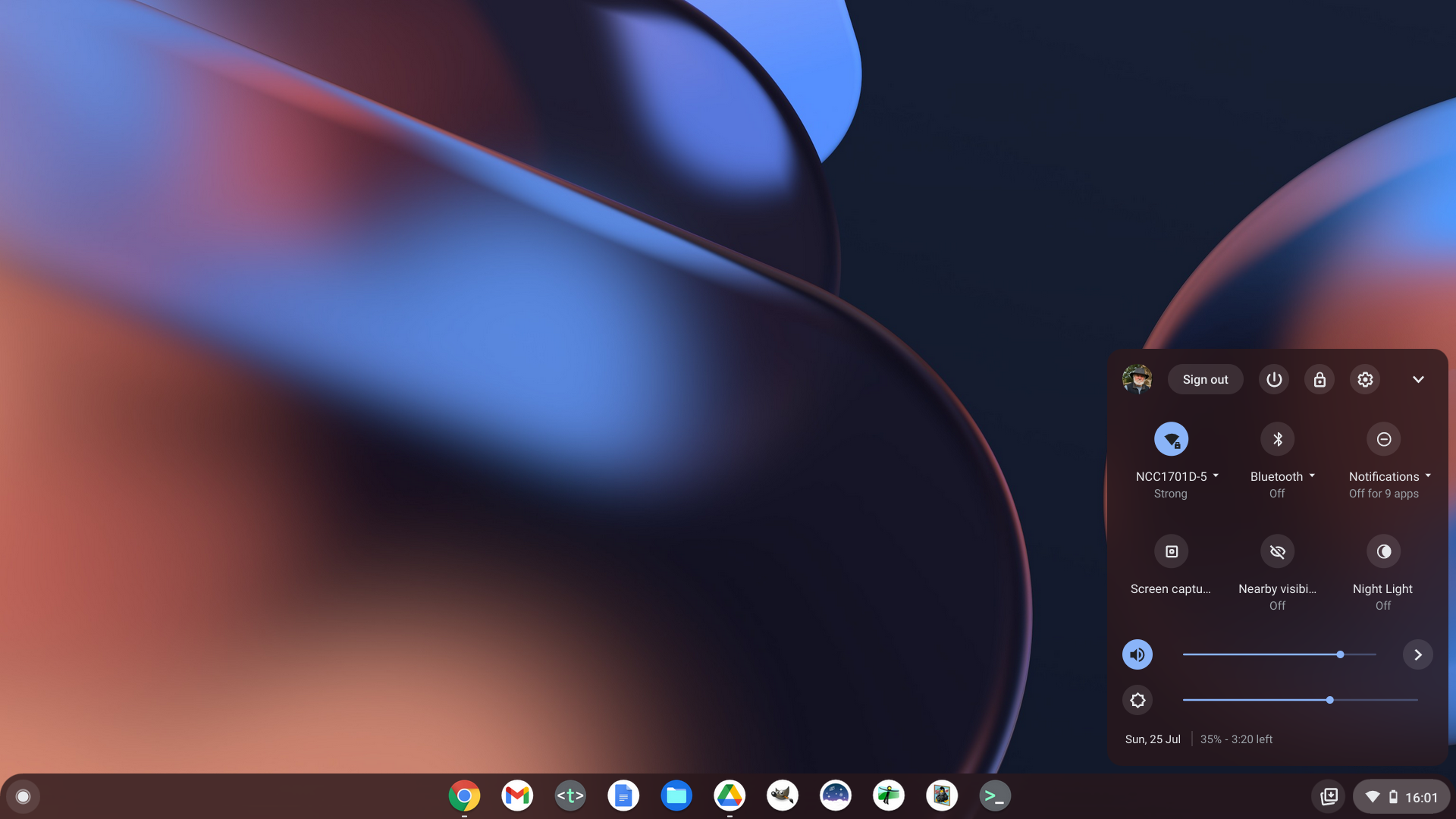Click the Notifications do-not-disturb icon

[x=1383, y=438]
